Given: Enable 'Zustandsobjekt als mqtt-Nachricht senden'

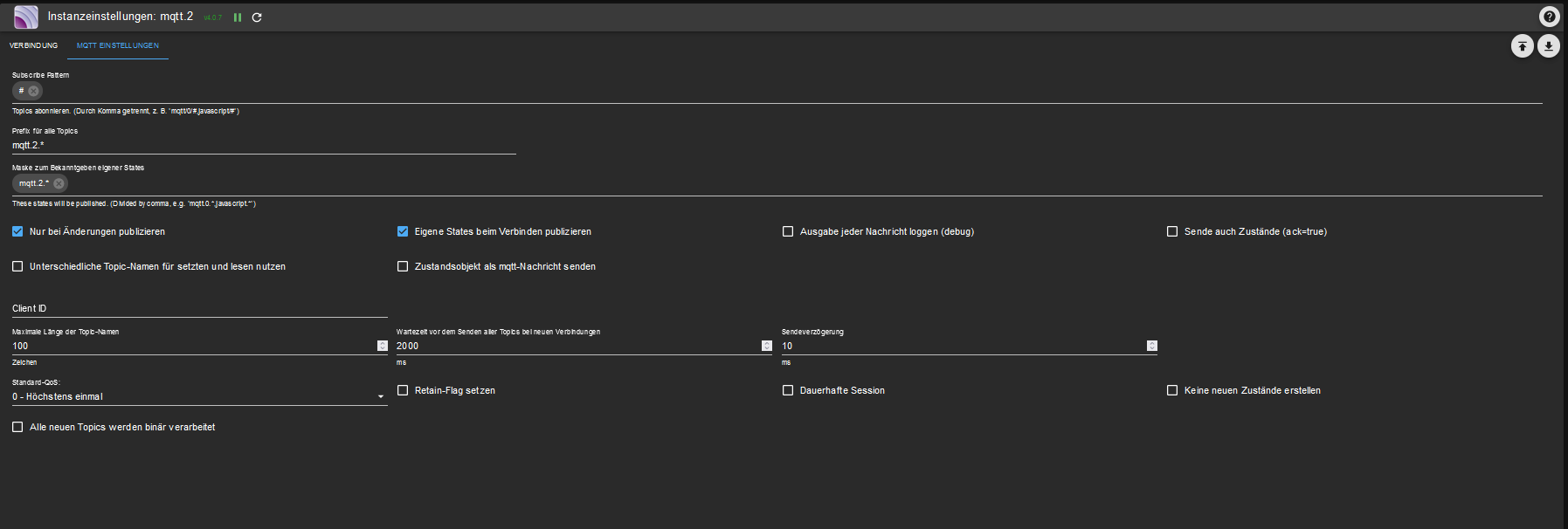Looking at the screenshot, I should (x=403, y=266).
